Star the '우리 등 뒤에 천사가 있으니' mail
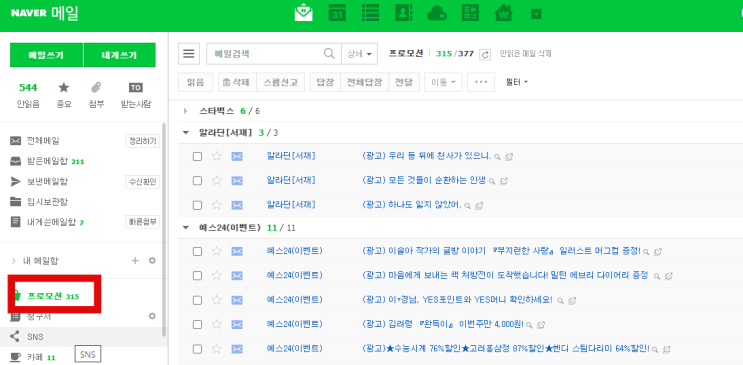The height and width of the screenshot is (365, 743). point(217,156)
